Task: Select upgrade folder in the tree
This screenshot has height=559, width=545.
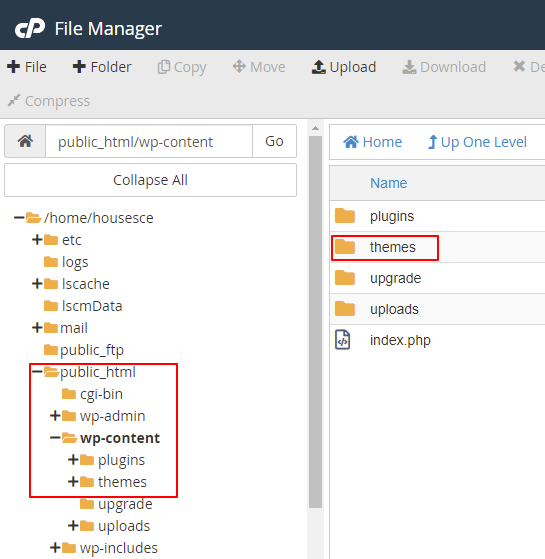Action: 125,504
